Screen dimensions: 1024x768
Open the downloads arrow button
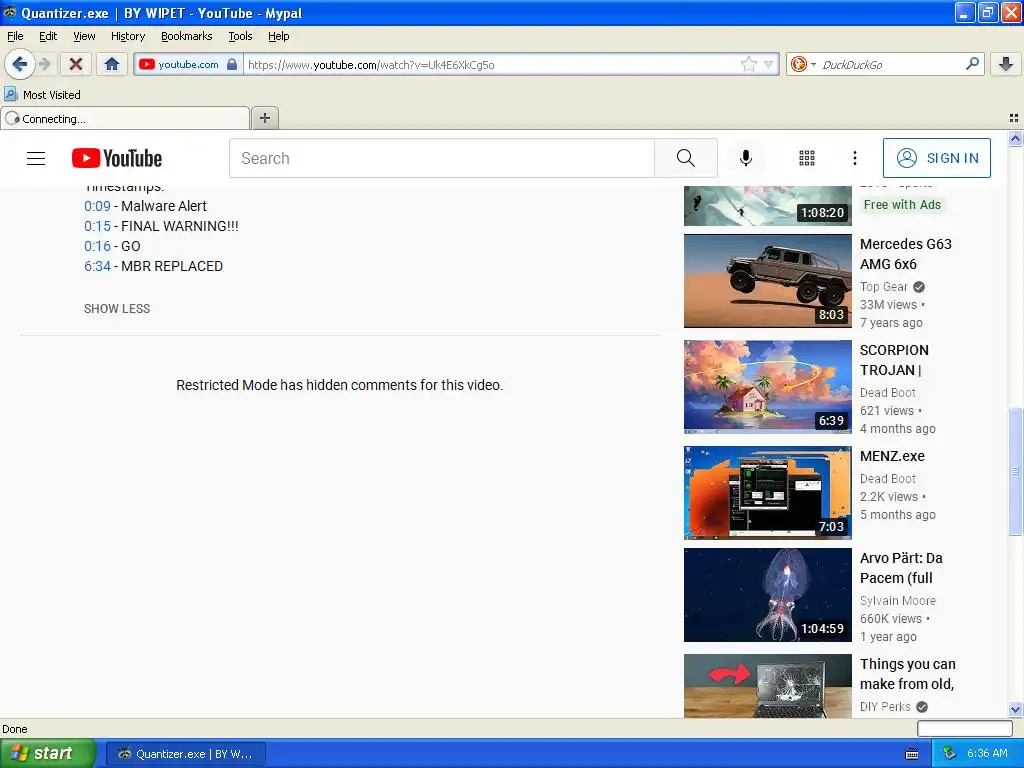pyautogui.click(x=1006, y=64)
